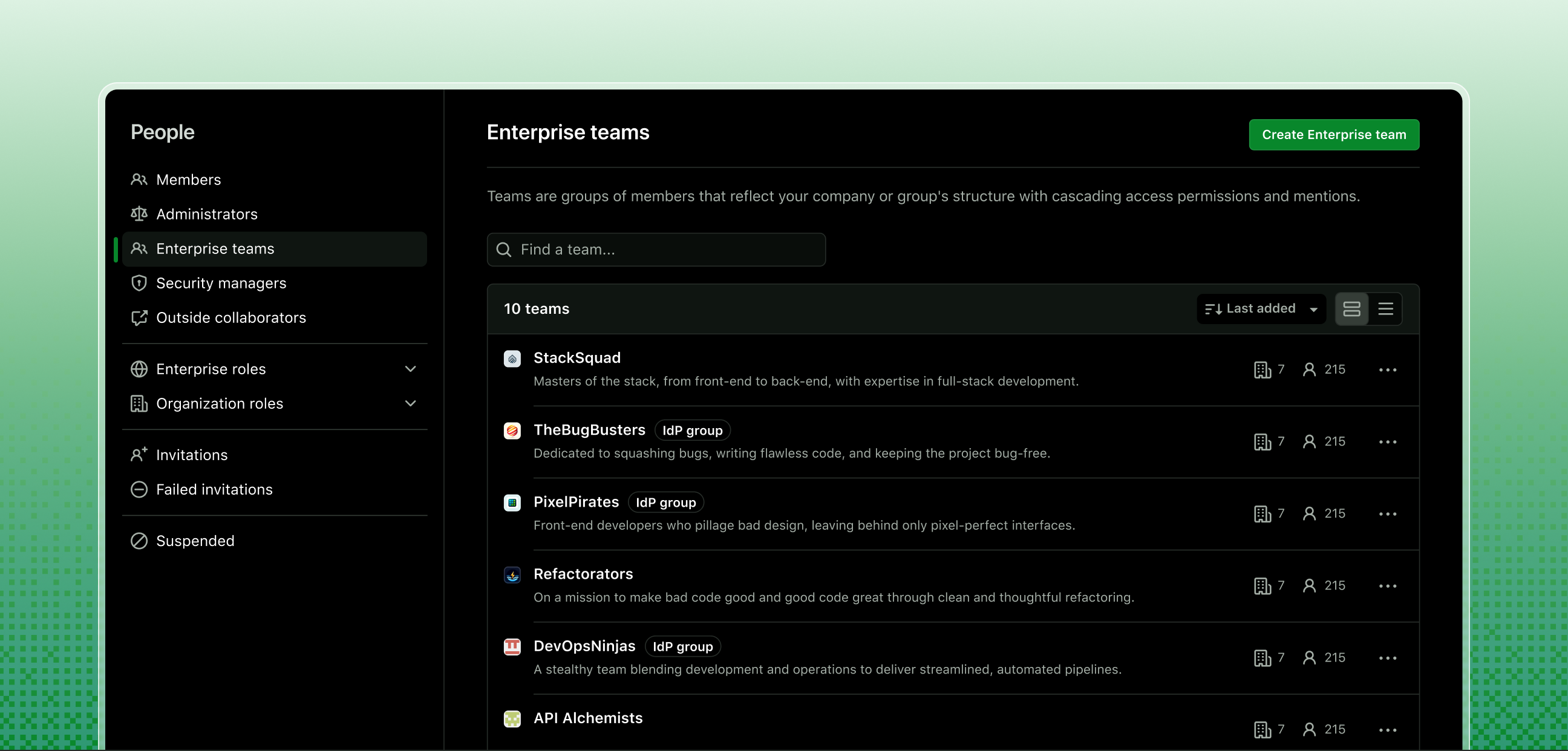Click StackSquad organizations count icon
The height and width of the screenshot is (751, 1568).
1263,369
